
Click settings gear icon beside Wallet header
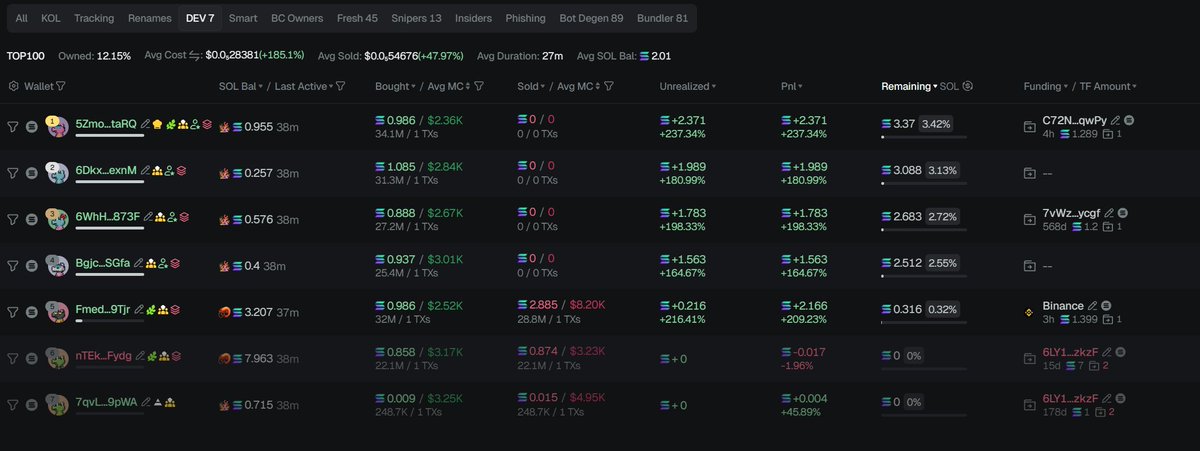[13, 87]
